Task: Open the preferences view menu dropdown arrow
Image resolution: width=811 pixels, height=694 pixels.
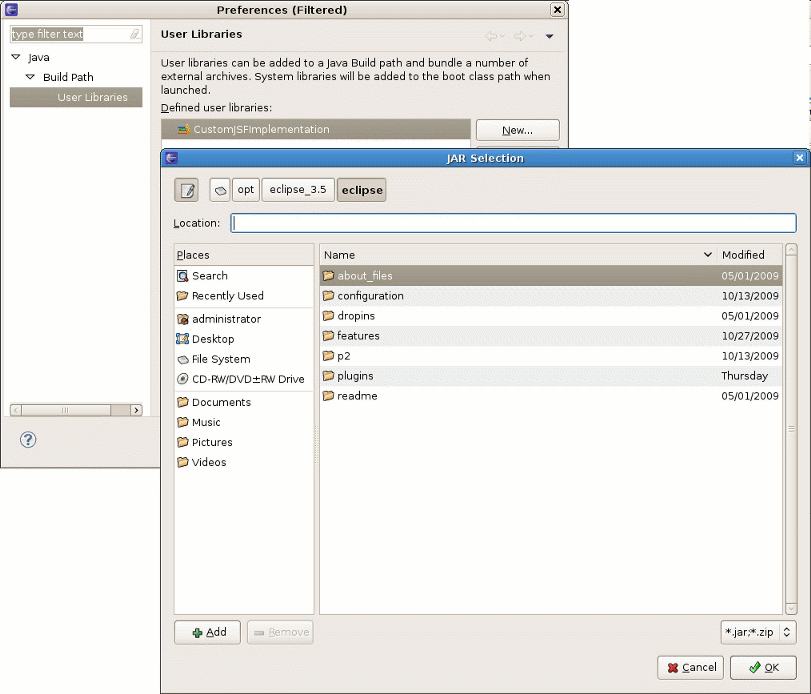Action: (549, 37)
